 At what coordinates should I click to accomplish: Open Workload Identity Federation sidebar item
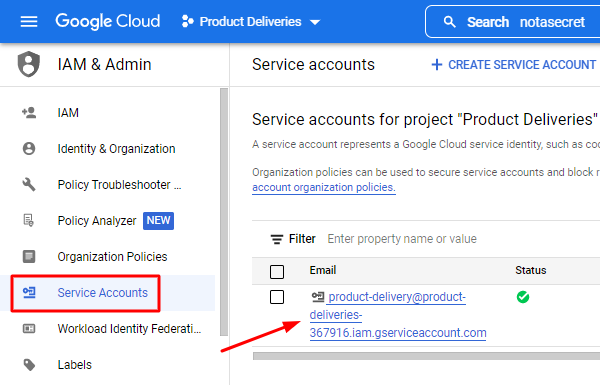(x=129, y=329)
